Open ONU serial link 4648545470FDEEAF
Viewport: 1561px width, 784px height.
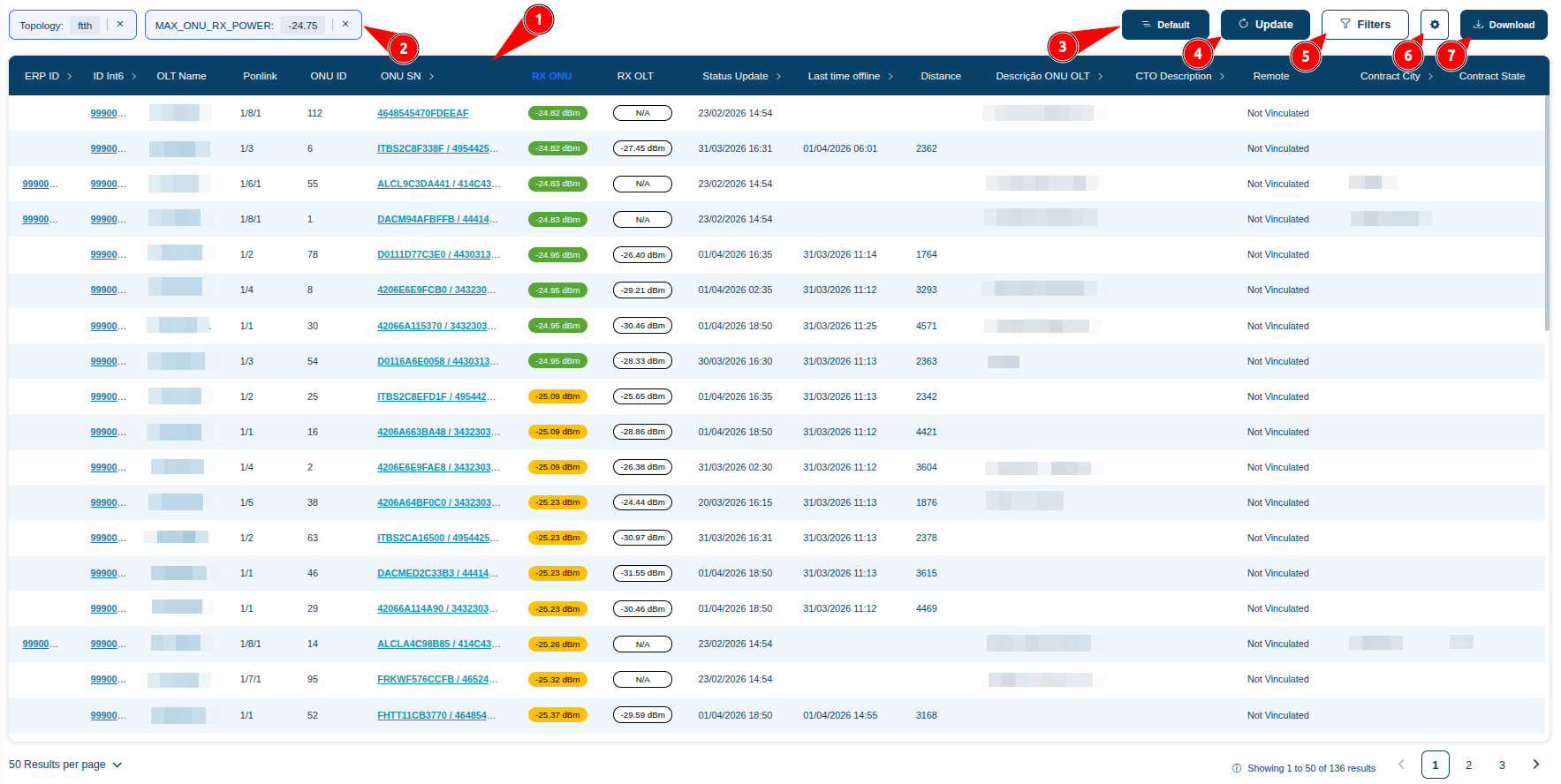(423, 114)
